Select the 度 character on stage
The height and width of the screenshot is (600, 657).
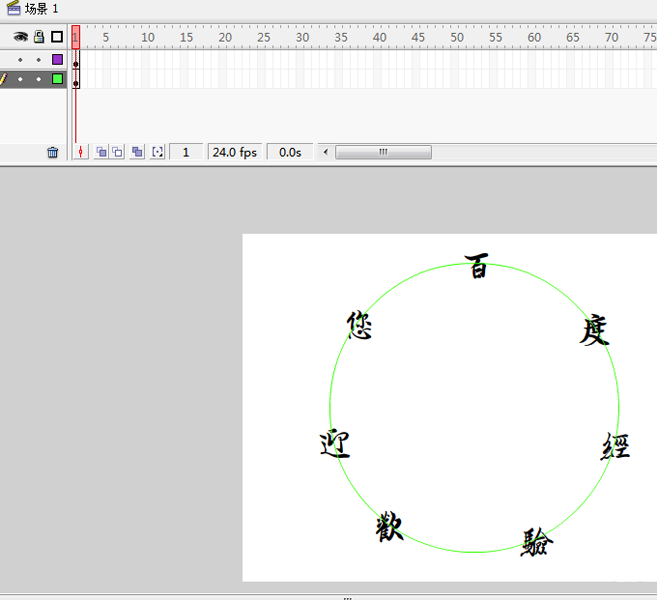594,331
